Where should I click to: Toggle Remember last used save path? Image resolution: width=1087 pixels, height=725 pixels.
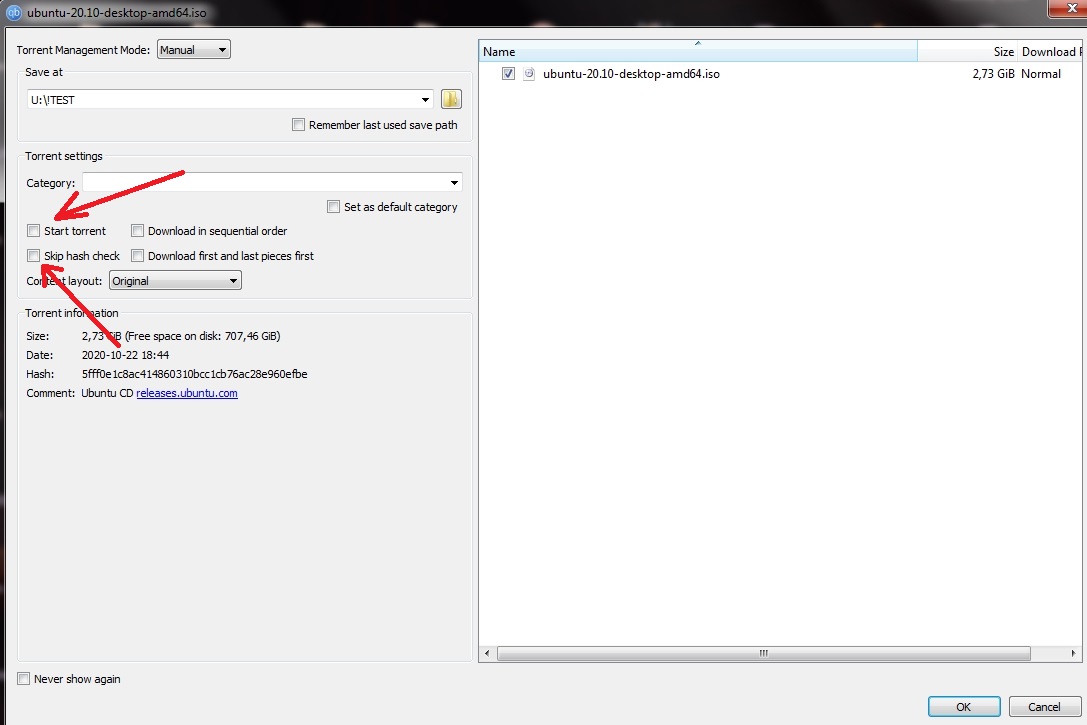pyautogui.click(x=298, y=125)
